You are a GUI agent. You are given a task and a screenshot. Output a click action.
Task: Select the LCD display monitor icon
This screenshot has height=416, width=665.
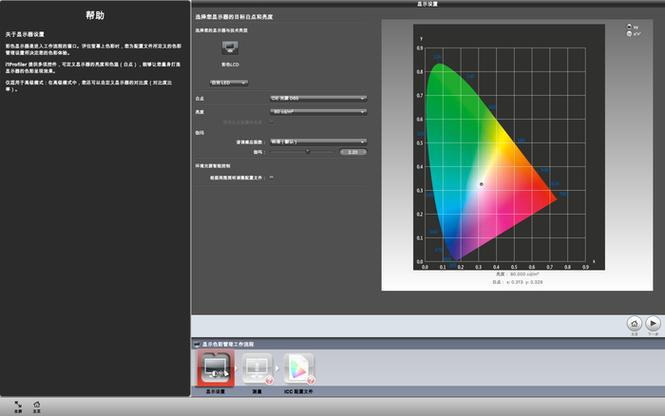(230, 47)
